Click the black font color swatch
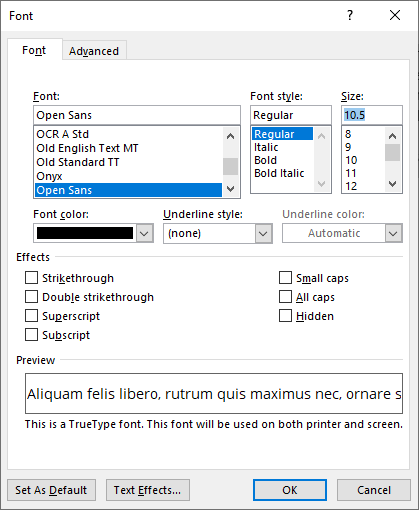419x510 pixels. point(85,233)
